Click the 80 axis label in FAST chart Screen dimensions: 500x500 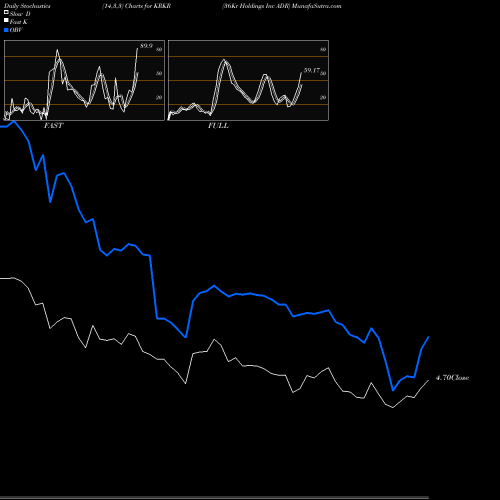coord(159,49)
